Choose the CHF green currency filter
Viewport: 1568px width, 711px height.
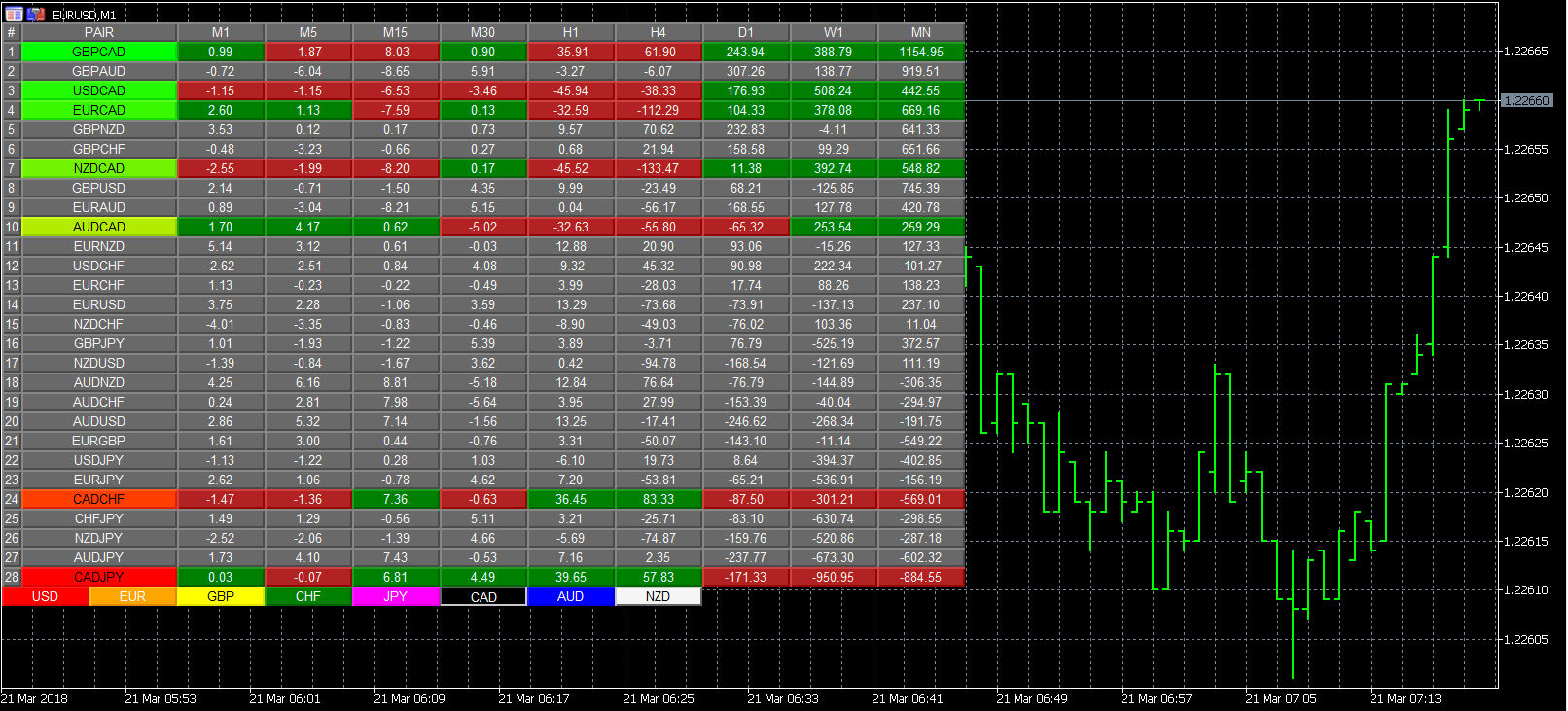[x=308, y=596]
